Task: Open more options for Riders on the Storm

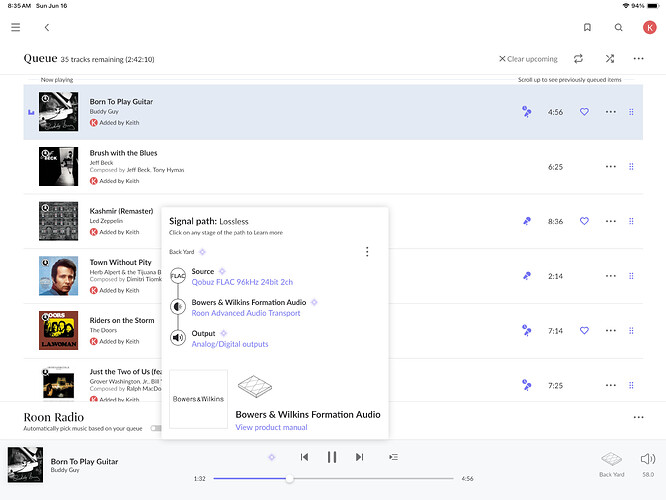Action: point(611,331)
